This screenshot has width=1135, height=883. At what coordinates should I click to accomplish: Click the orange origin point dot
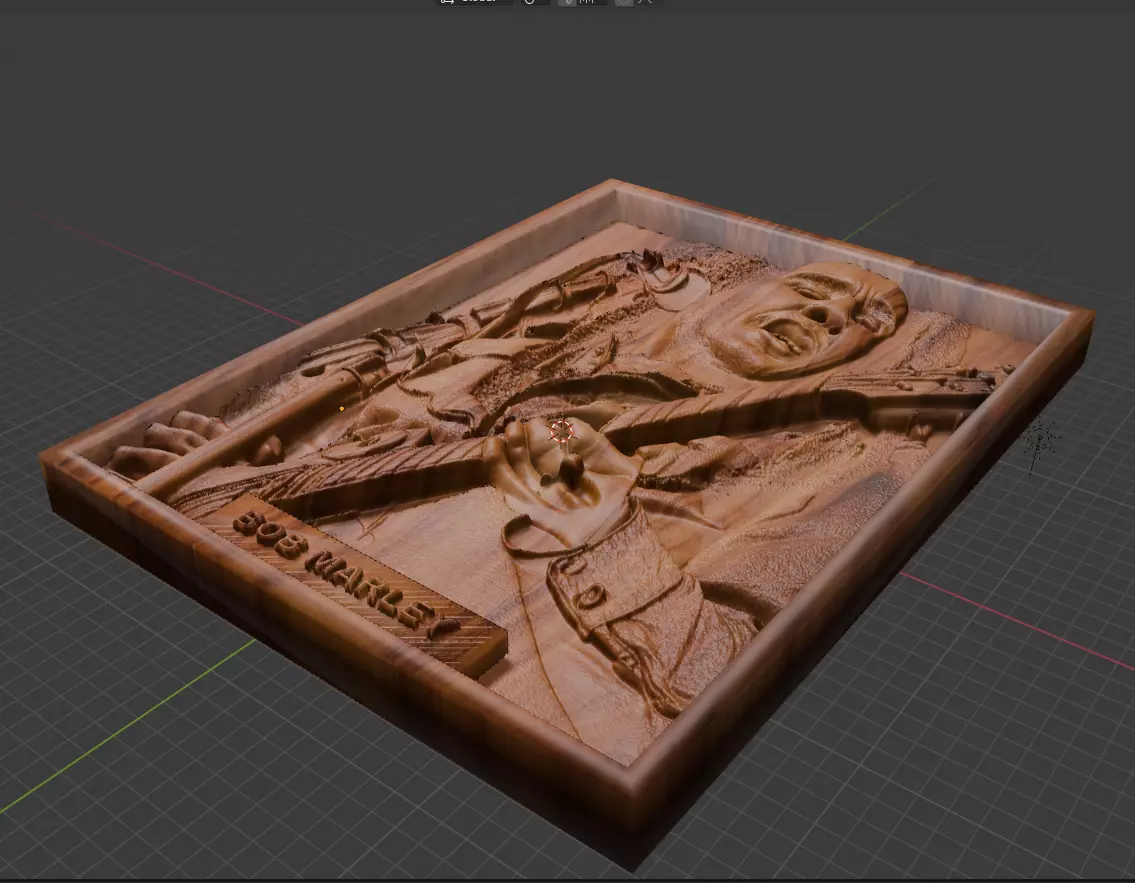pyautogui.click(x=342, y=409)
